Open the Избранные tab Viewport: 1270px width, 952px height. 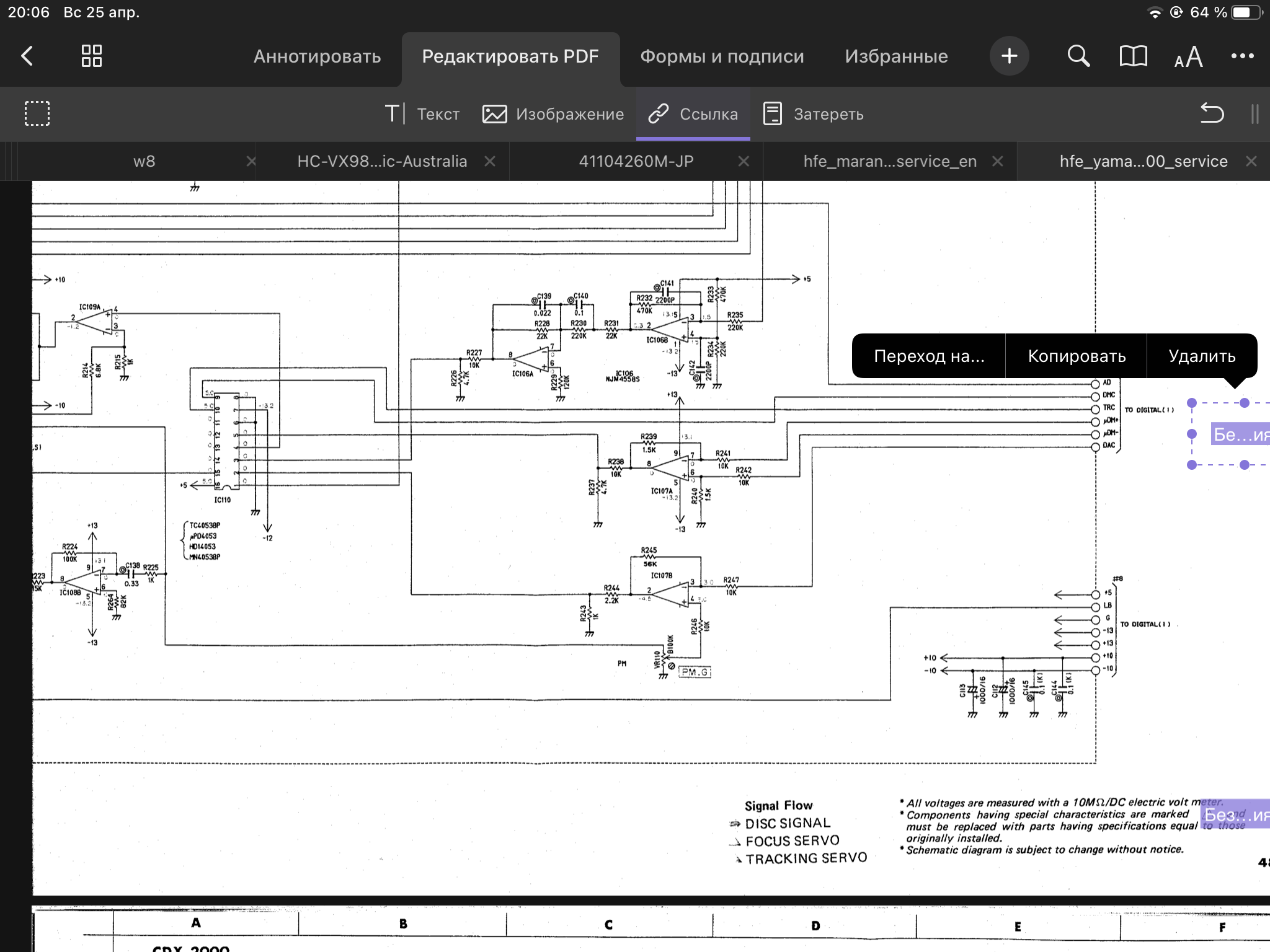[x=896, y=56]
